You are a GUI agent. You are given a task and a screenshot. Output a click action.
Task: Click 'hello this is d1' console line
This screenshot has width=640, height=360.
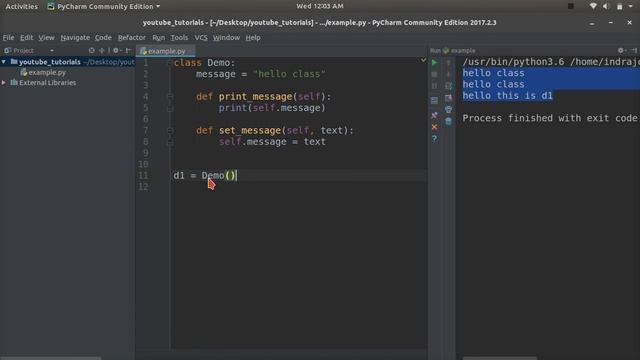(x=507, y=96)
